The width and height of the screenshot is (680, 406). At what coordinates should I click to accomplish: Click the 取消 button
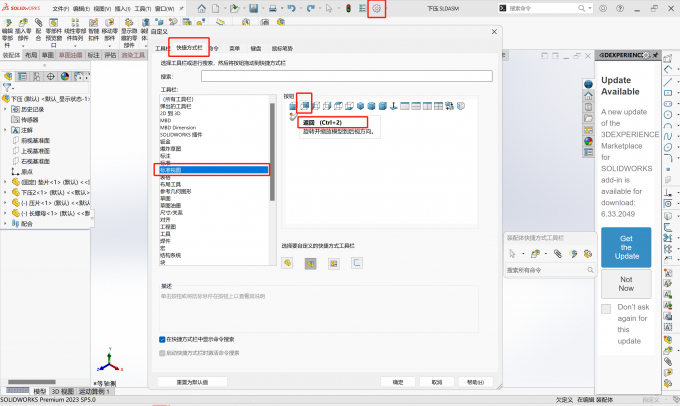pos(437,382)
